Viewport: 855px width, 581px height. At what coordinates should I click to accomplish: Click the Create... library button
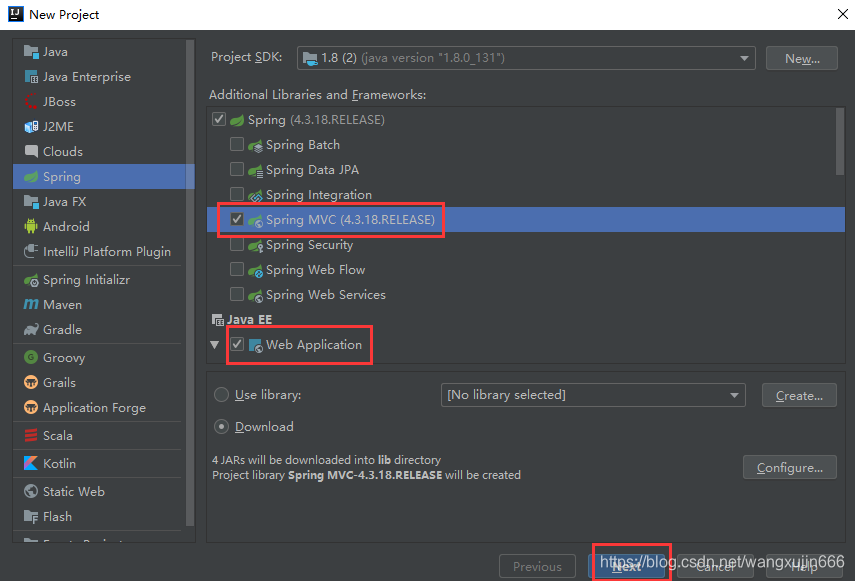pyautogui.click(x=799, y=395)
